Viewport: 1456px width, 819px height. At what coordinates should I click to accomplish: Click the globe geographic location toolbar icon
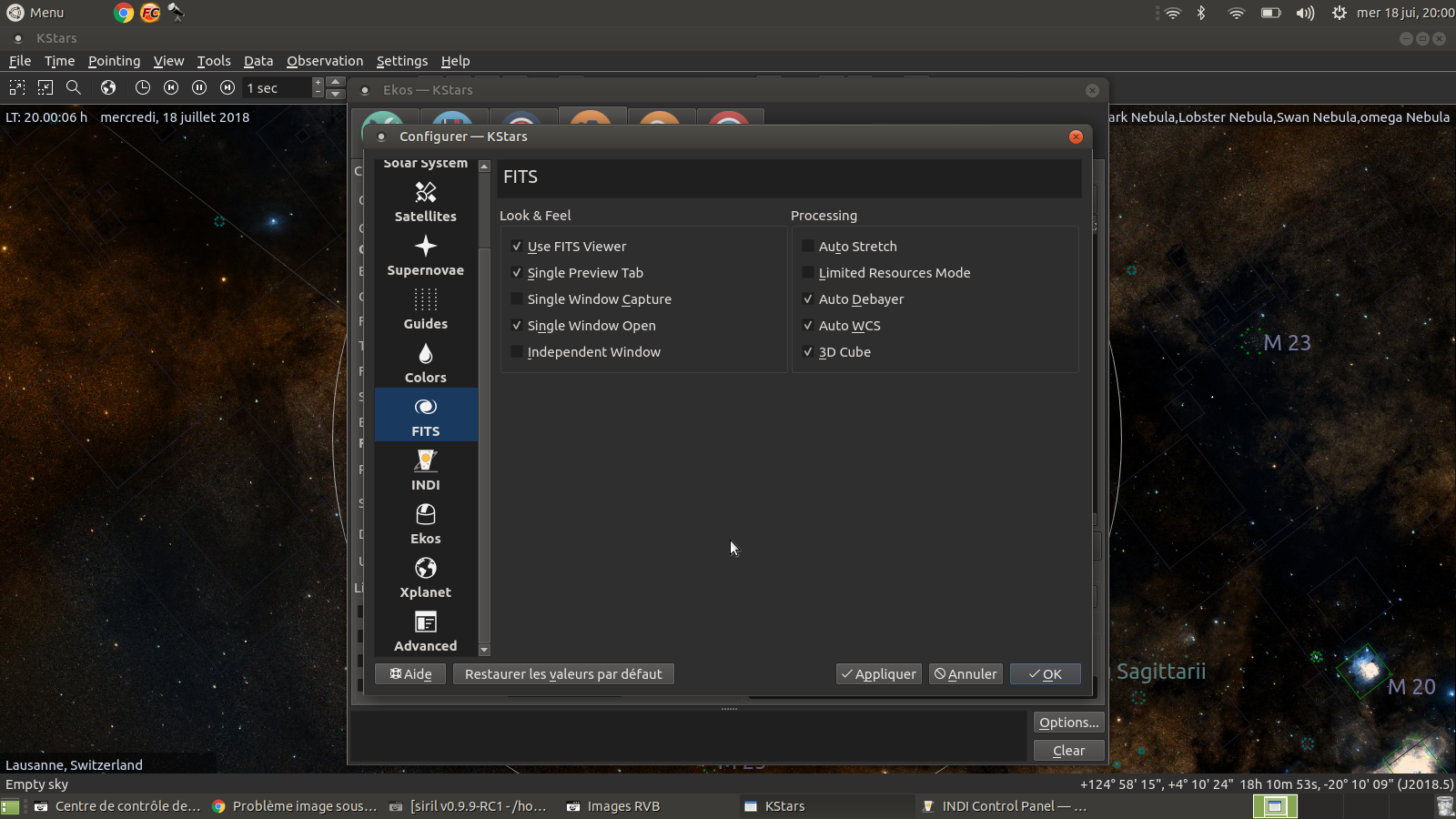pos(108,87)
